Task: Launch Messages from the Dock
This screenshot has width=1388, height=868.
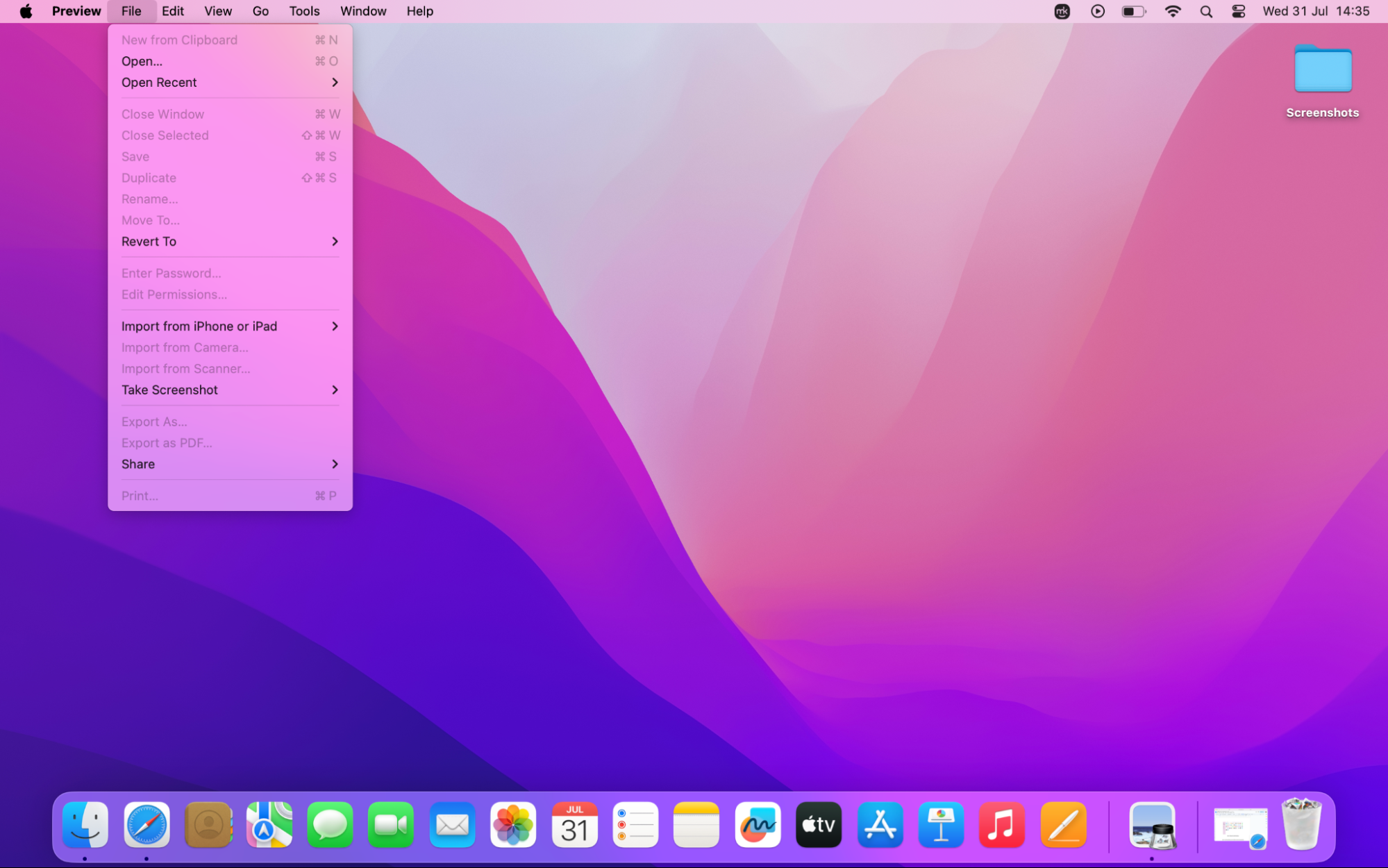Action: pyautogui.click(x=330, y=825)
